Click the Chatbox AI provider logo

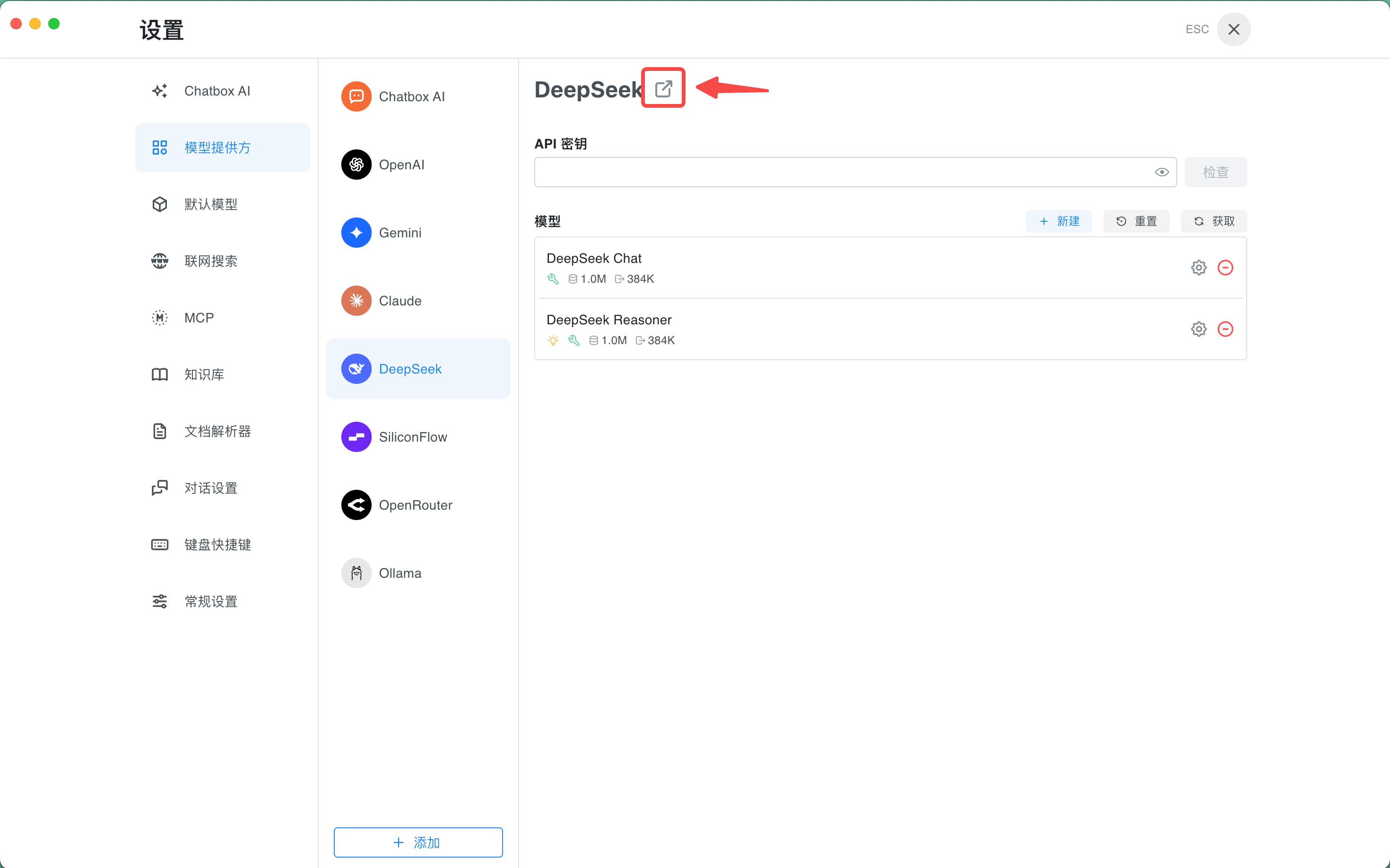(x=356, y=96)
